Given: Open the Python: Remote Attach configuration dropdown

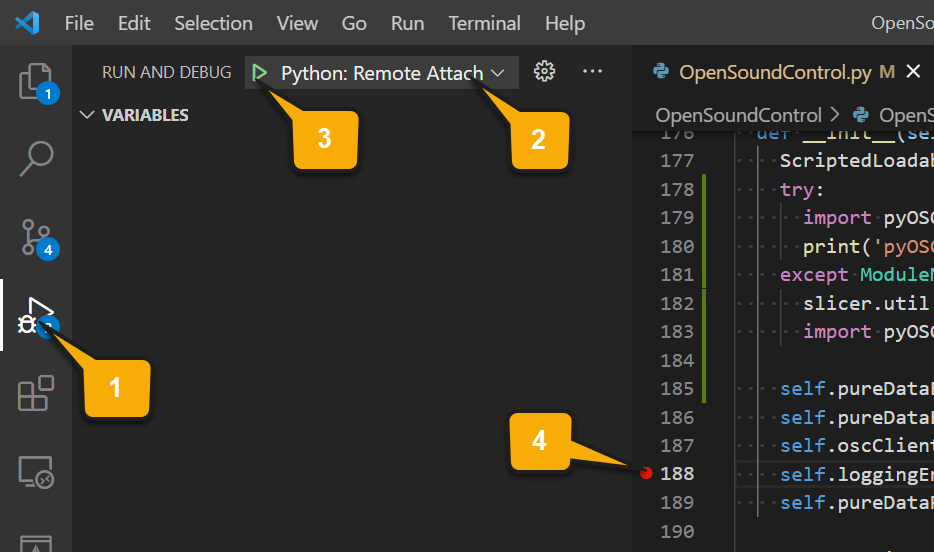Looking at the screenshot, I should pos(393,73).
